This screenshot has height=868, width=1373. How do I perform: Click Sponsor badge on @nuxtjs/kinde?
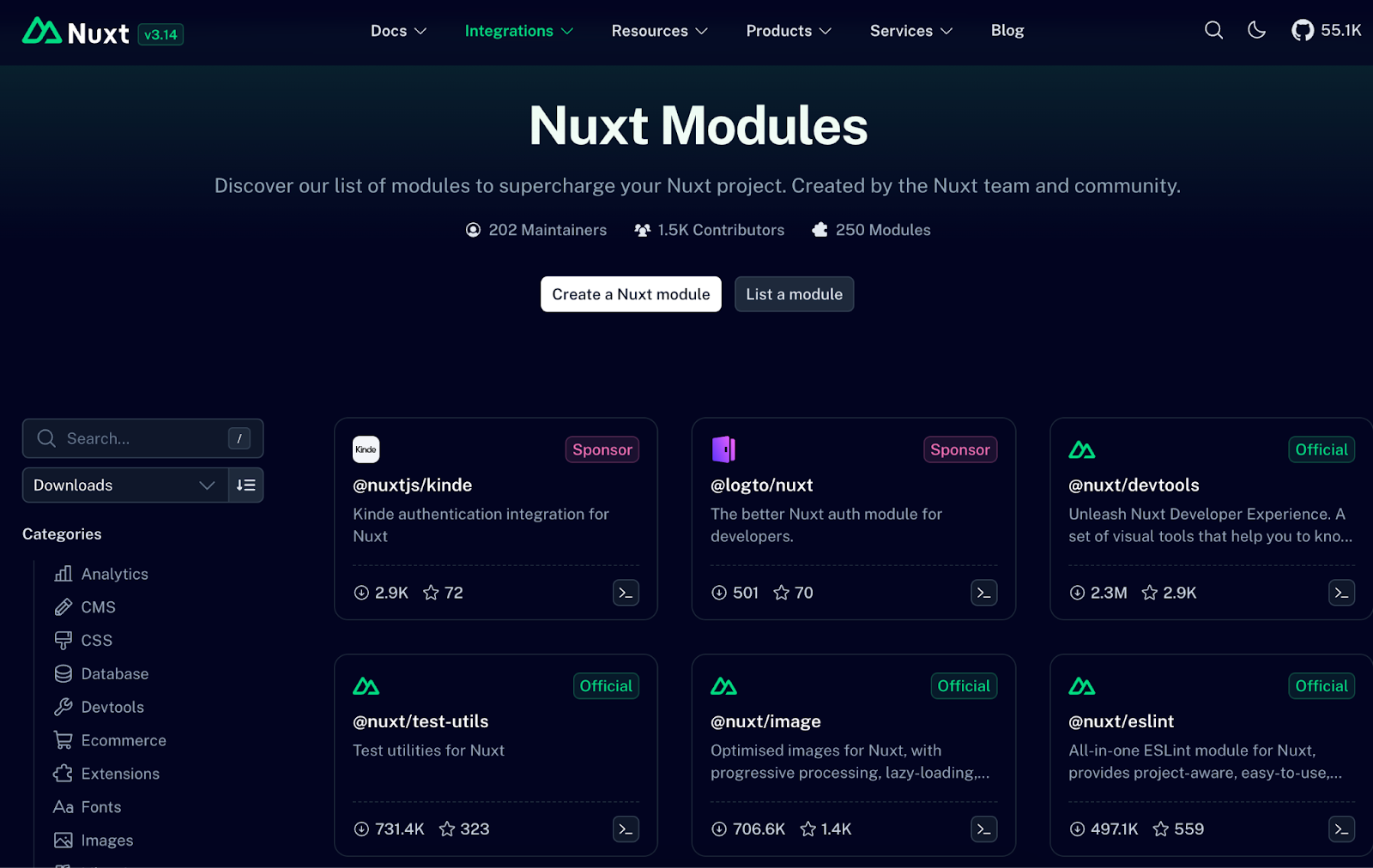pos(602,449)
